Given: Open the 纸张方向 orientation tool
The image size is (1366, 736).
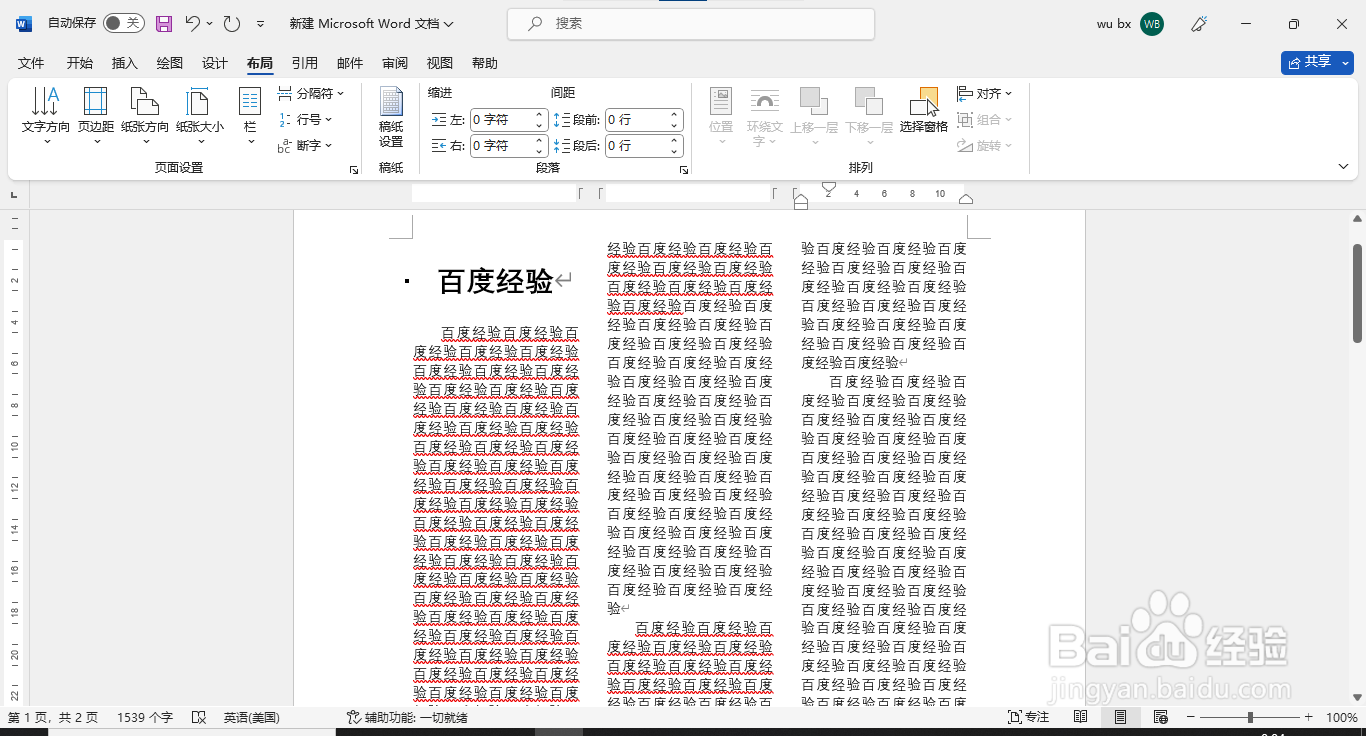Looking at the screenshot, I should tap(145, 115).
